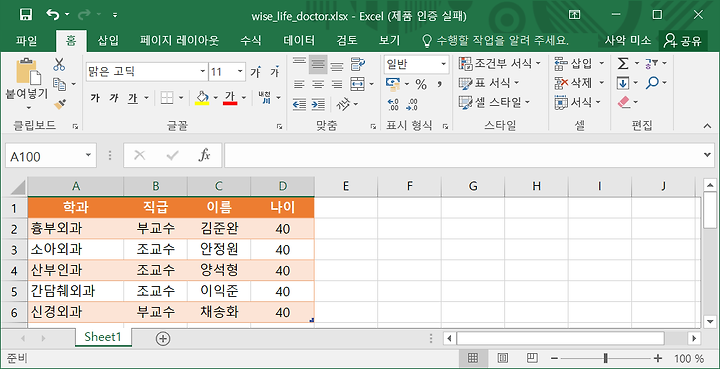The image size is (720, 369).
Task: Click the borders grid icon
Action: click(167, 98)
